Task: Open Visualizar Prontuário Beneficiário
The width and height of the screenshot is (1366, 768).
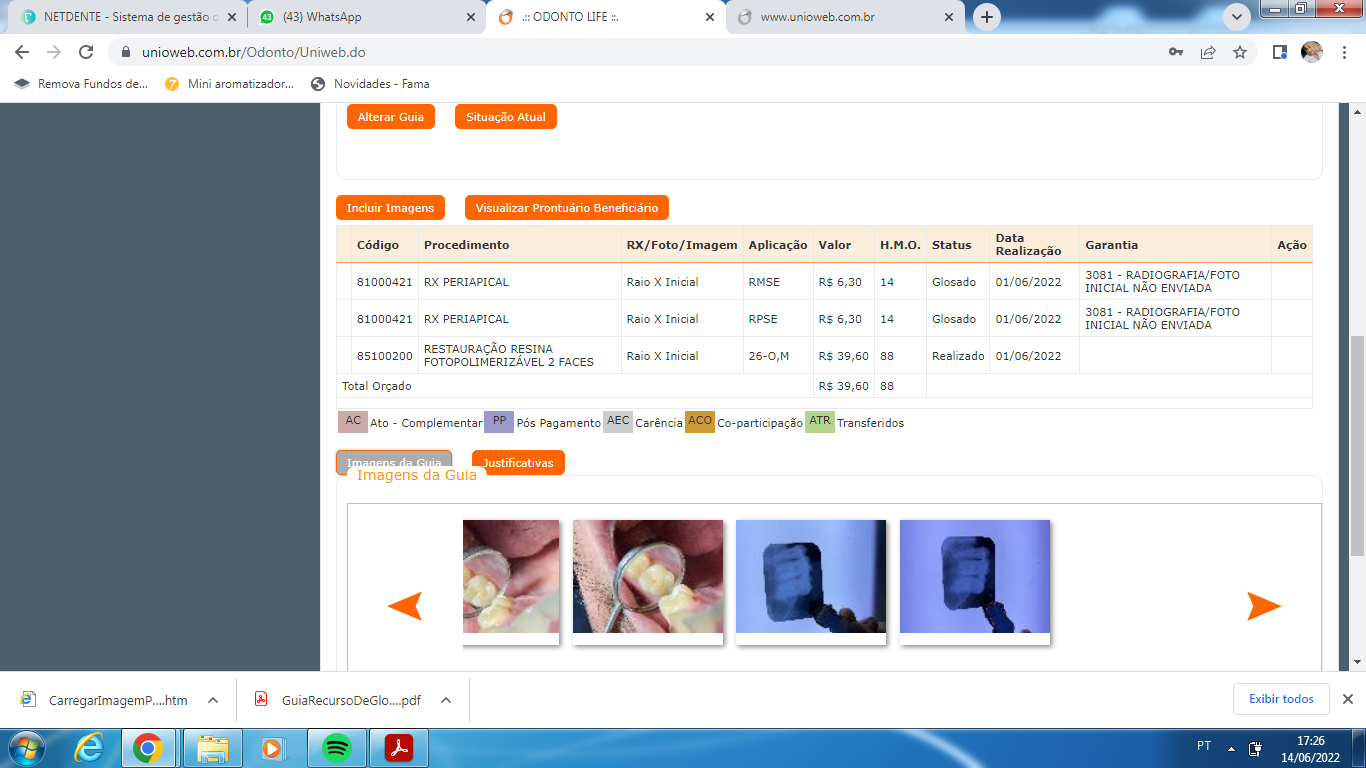Action: pyautogui.click(x=567, y=208)
